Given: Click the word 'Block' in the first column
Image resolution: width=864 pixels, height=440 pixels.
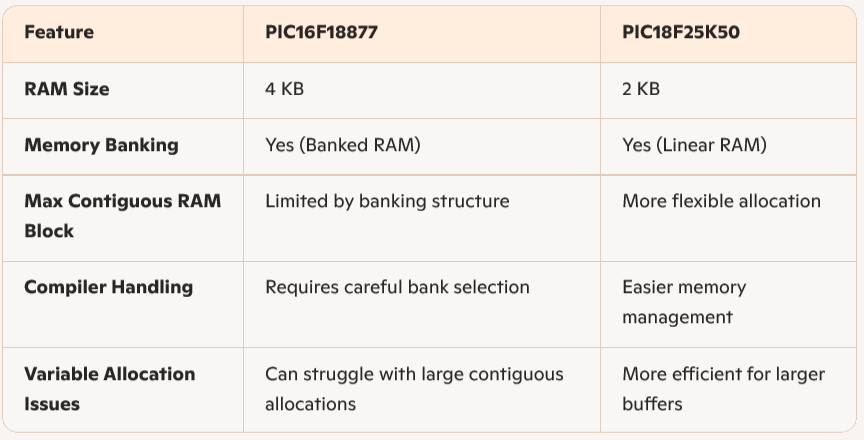Looking at the screenshot, I should [x=49, y=231].
